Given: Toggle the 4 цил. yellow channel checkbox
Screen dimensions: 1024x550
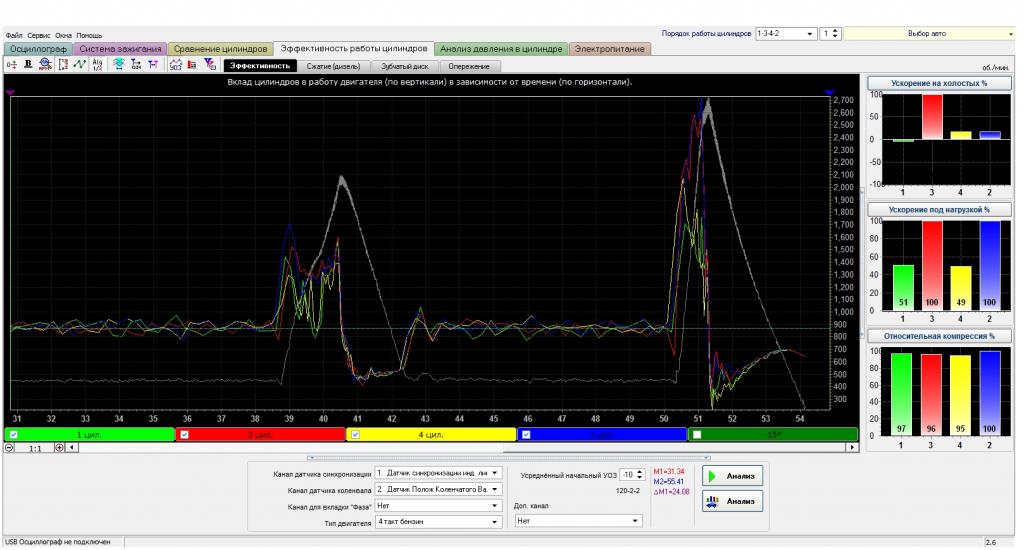Looking at the screenshot, I should pos(355,434).
